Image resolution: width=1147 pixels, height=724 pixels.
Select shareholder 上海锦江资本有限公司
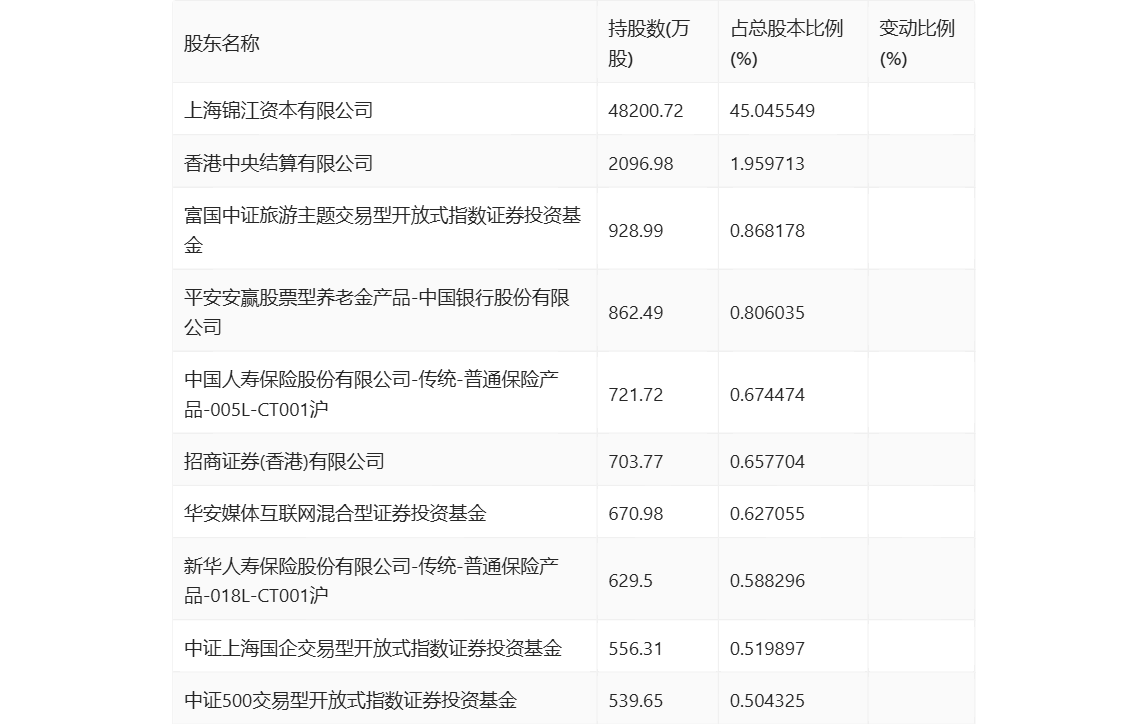click(279, 110)
